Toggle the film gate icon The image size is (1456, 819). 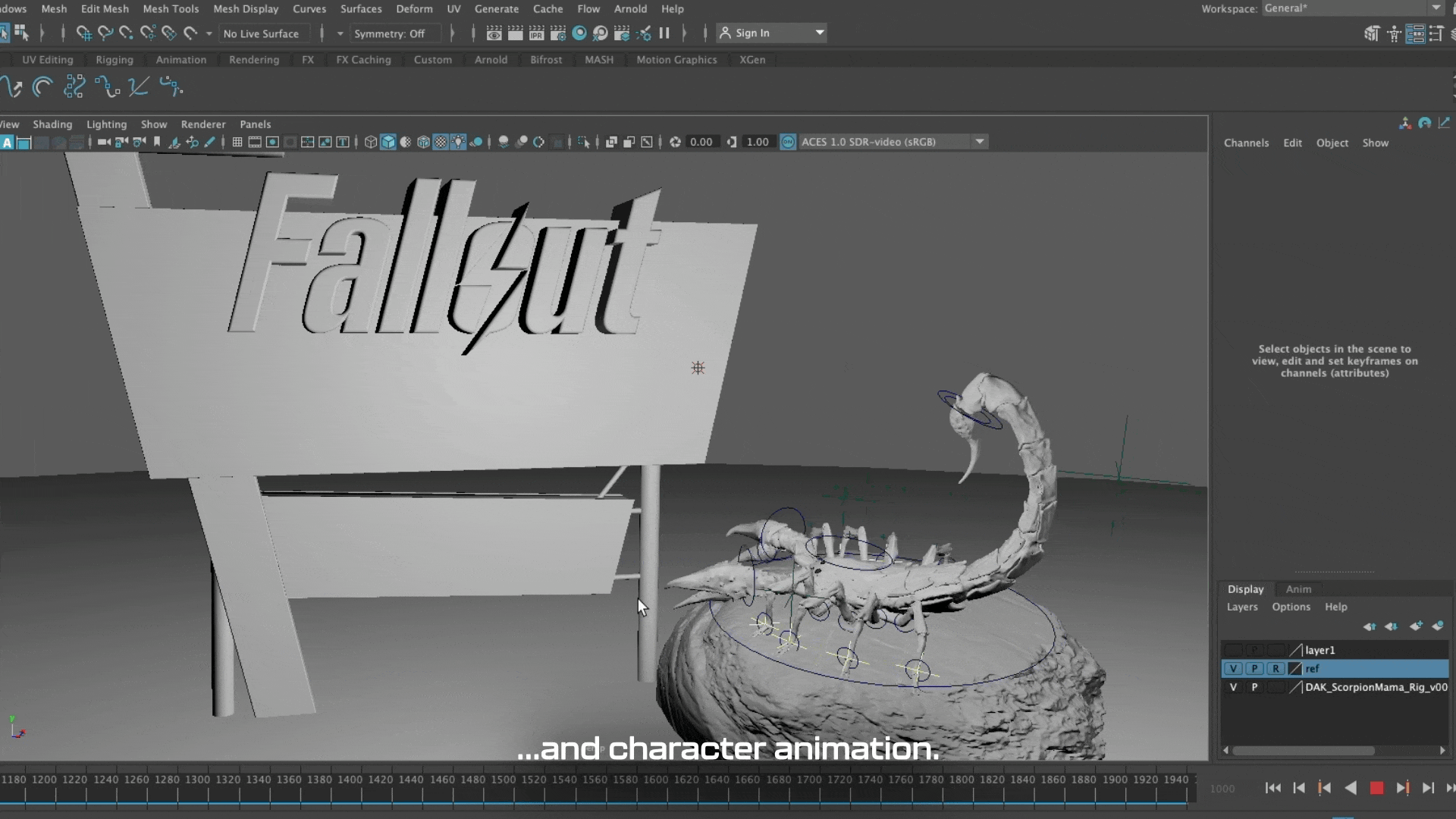point(255,142)
